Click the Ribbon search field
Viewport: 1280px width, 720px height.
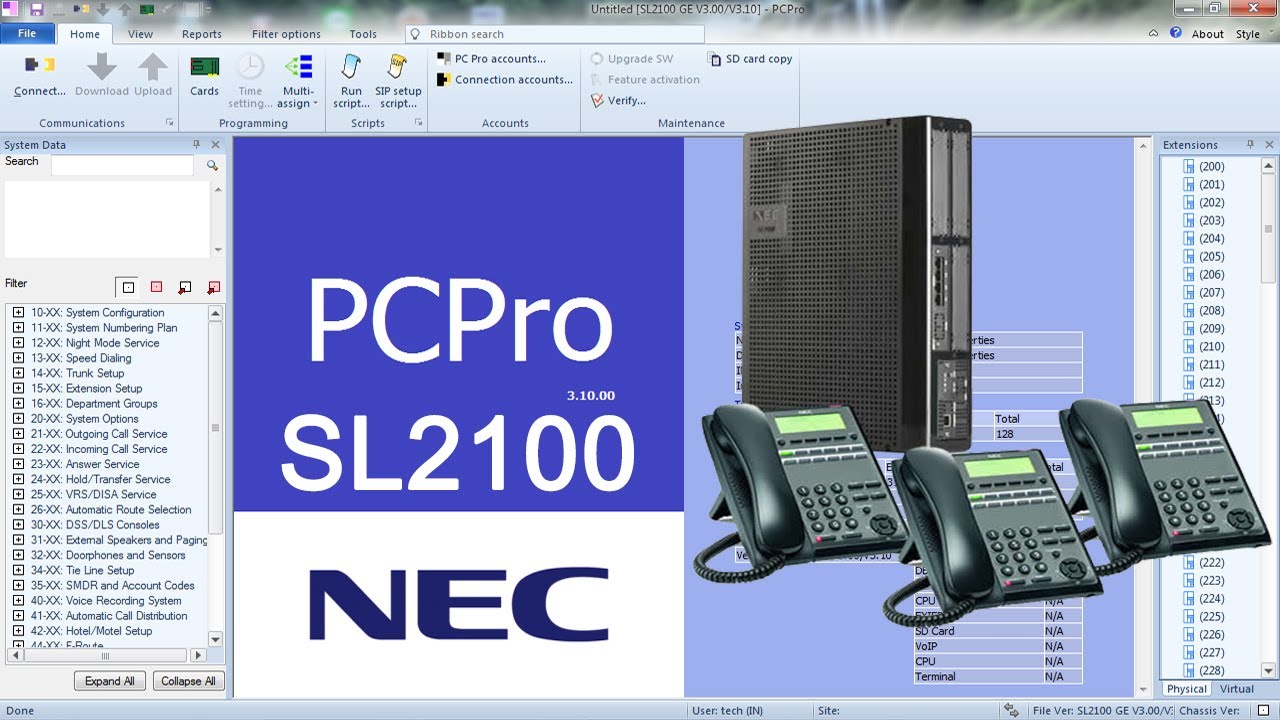555,34
